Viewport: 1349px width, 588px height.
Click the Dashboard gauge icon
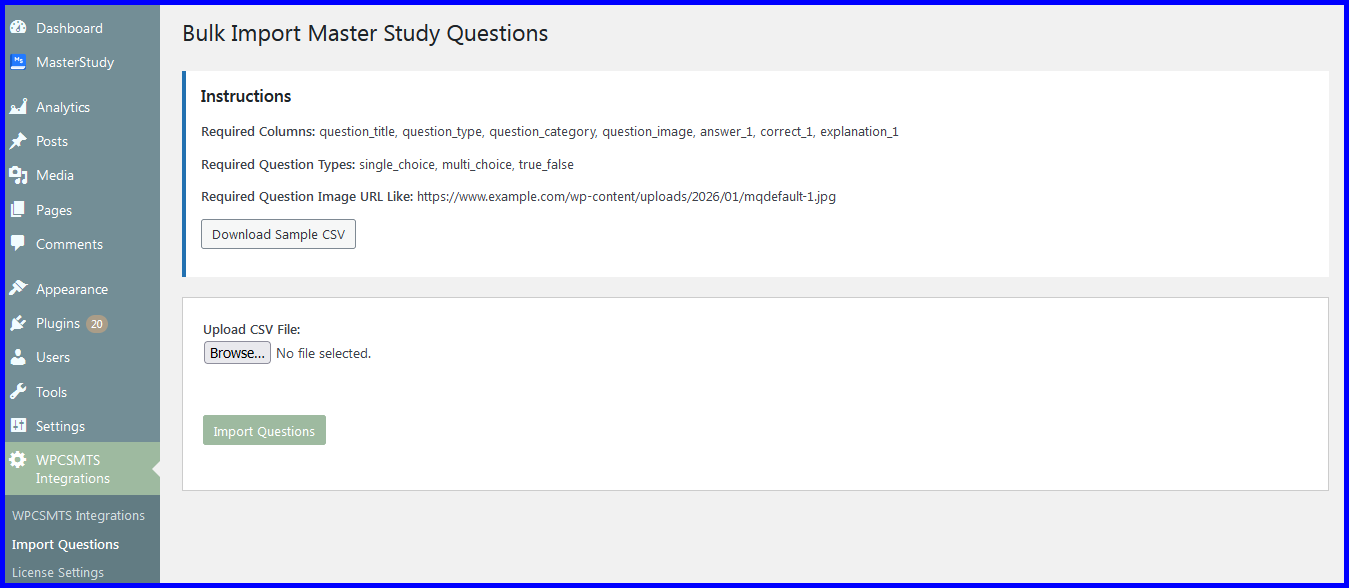click(x=18, y=28)
